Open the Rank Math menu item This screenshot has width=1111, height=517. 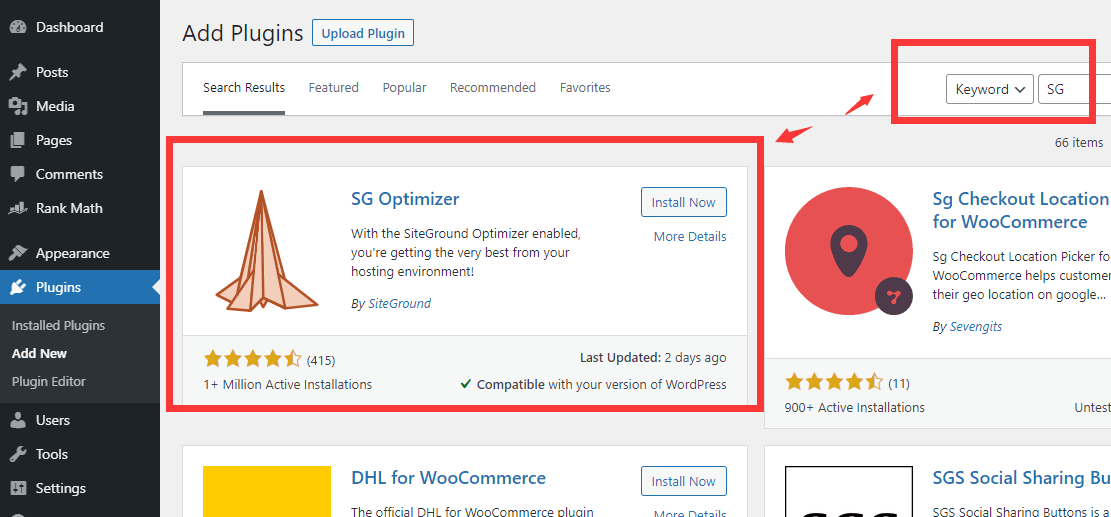[x=80, y=208]
